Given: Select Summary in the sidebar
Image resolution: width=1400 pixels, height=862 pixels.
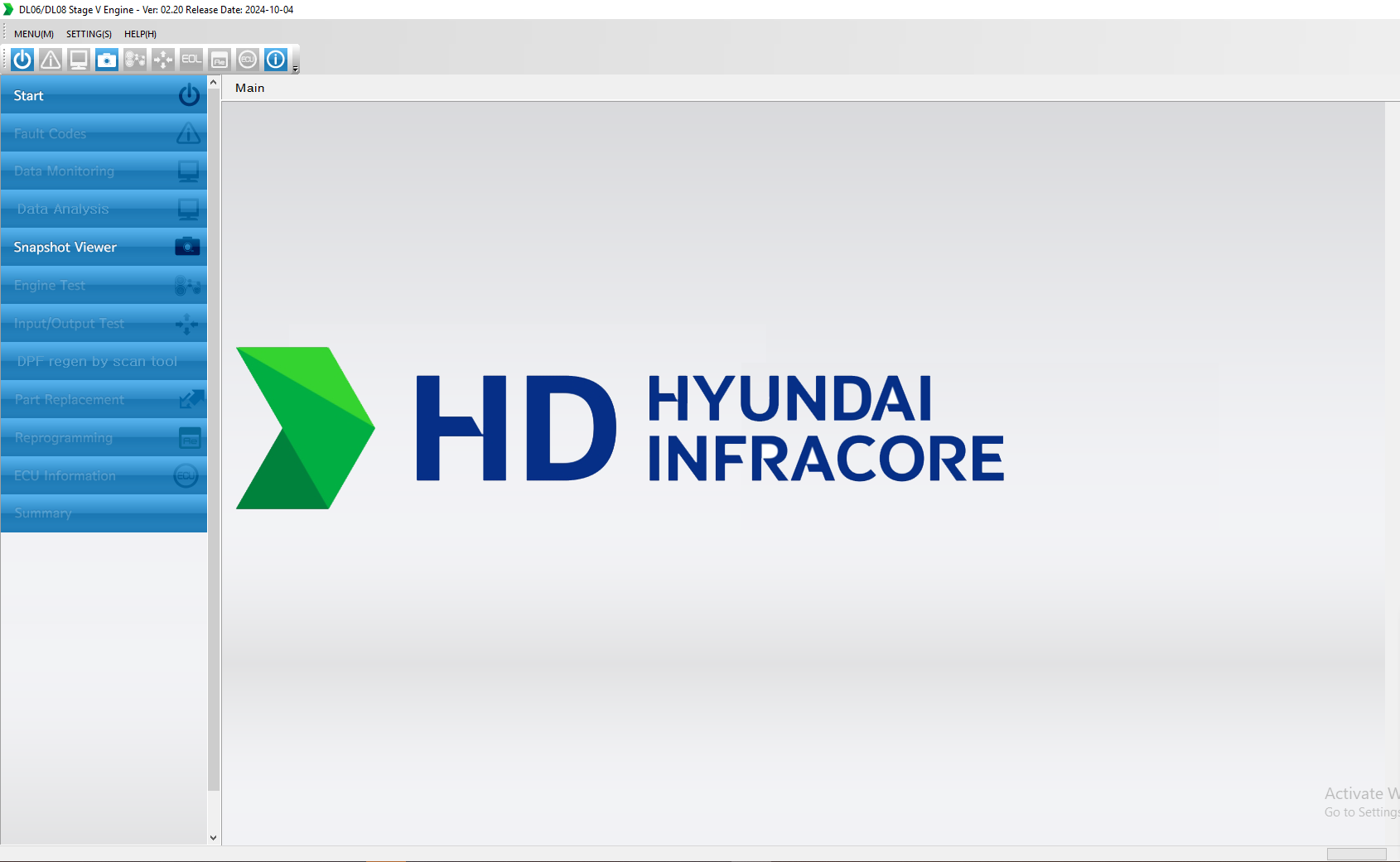Looking at the screenshot, I should click(104, 513).
